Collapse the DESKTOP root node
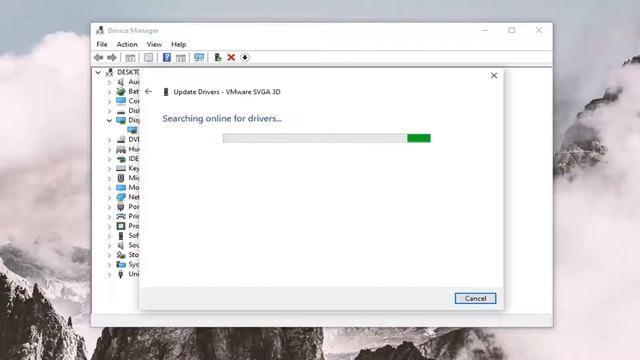This screenshot has height=360, width=640. [x=98, y=72]
